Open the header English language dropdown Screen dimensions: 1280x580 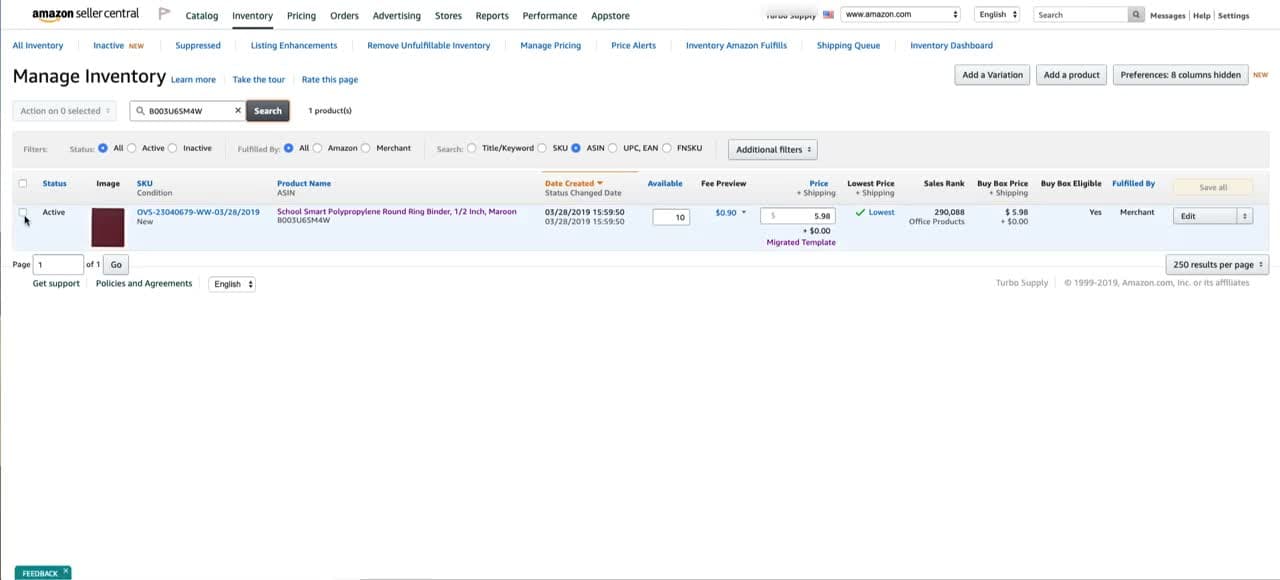997,15
